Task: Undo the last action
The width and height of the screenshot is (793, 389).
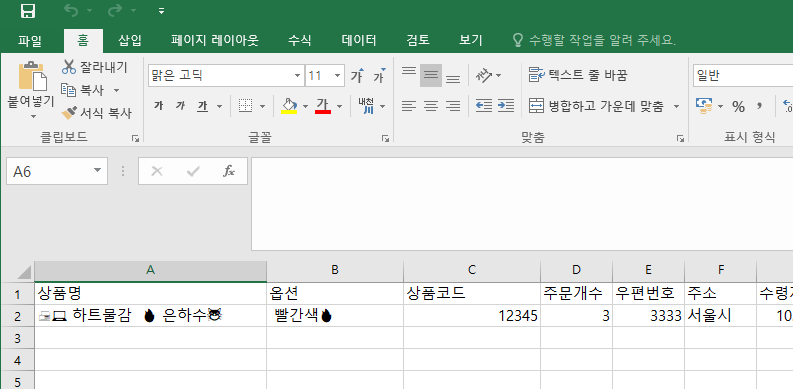Action: [x=72, y=11]
